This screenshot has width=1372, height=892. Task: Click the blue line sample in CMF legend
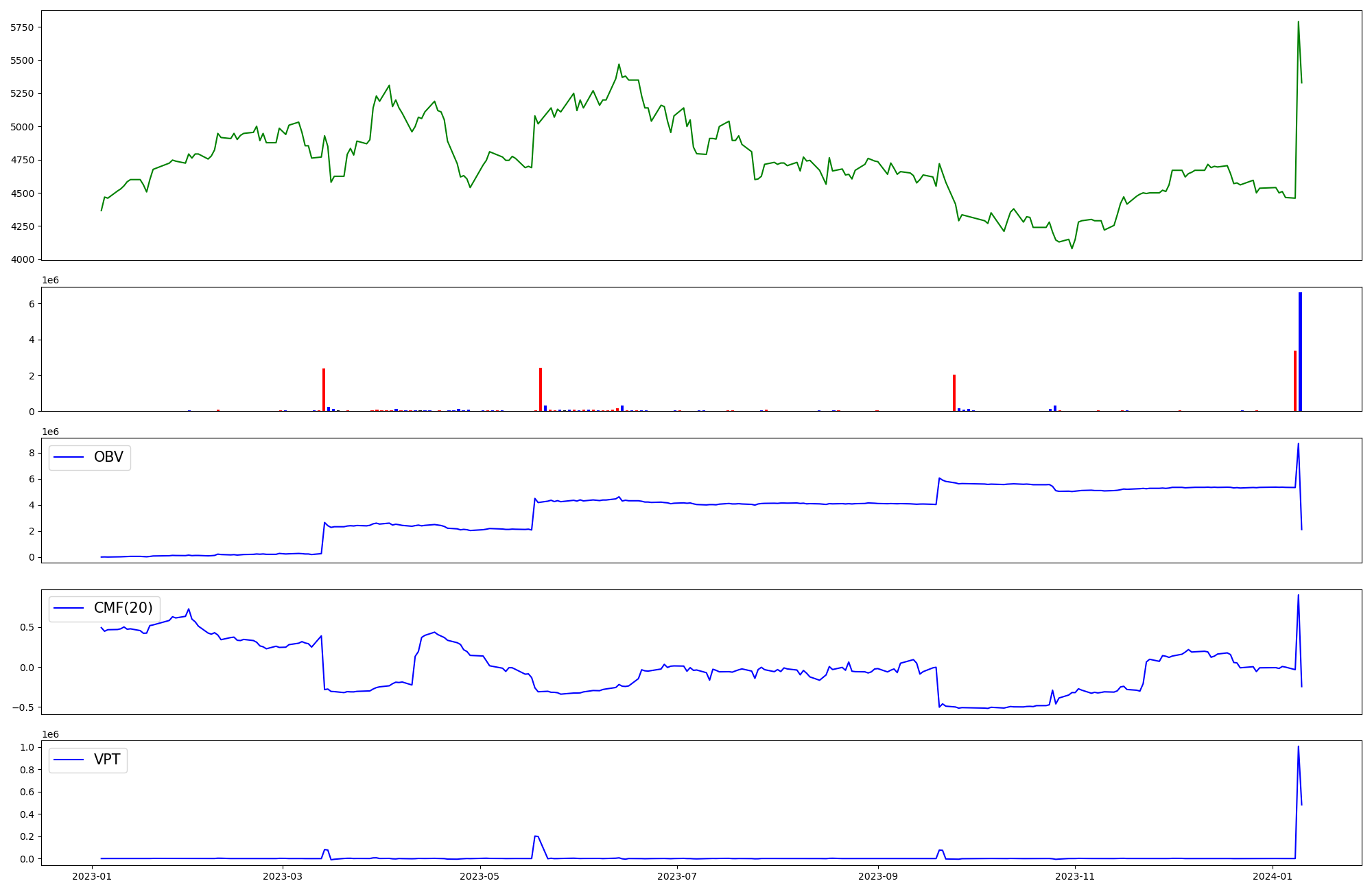click(69, 609)
